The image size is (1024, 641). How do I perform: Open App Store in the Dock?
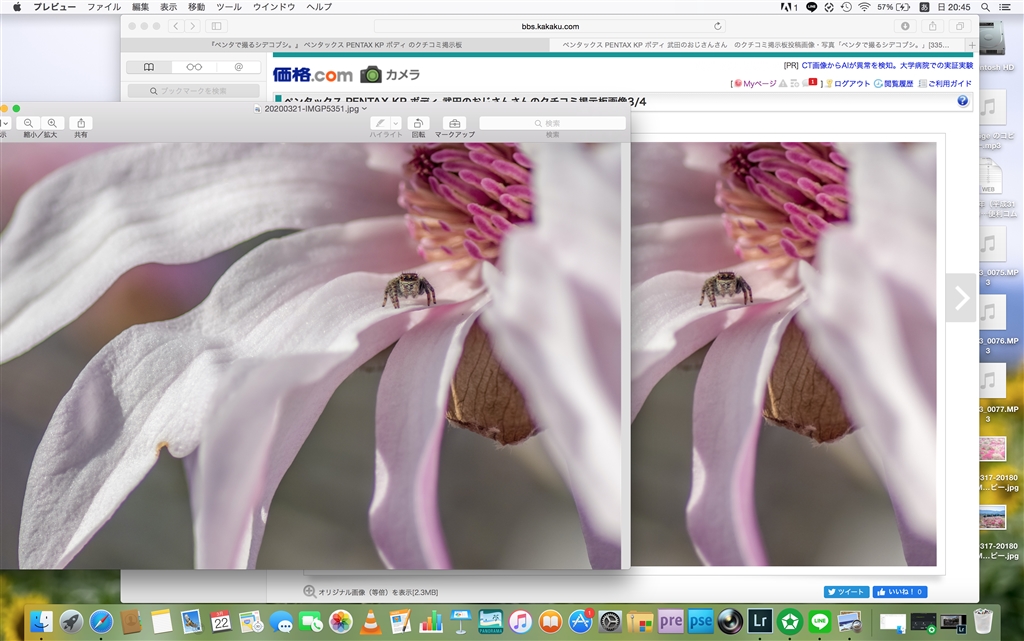pos(581,621)
